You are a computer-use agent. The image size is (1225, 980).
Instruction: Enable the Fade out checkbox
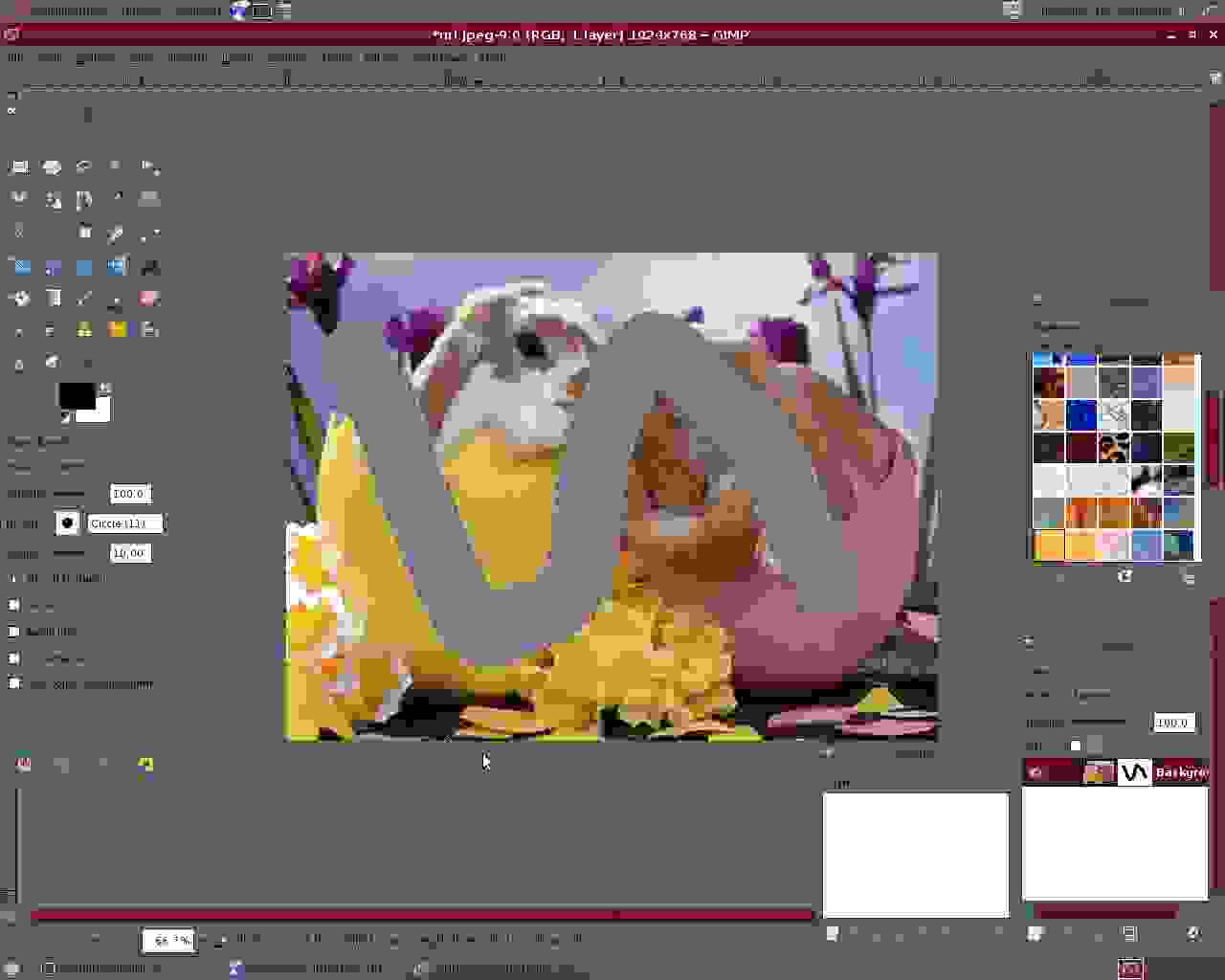pyautogui.click(x=14, y=605)
